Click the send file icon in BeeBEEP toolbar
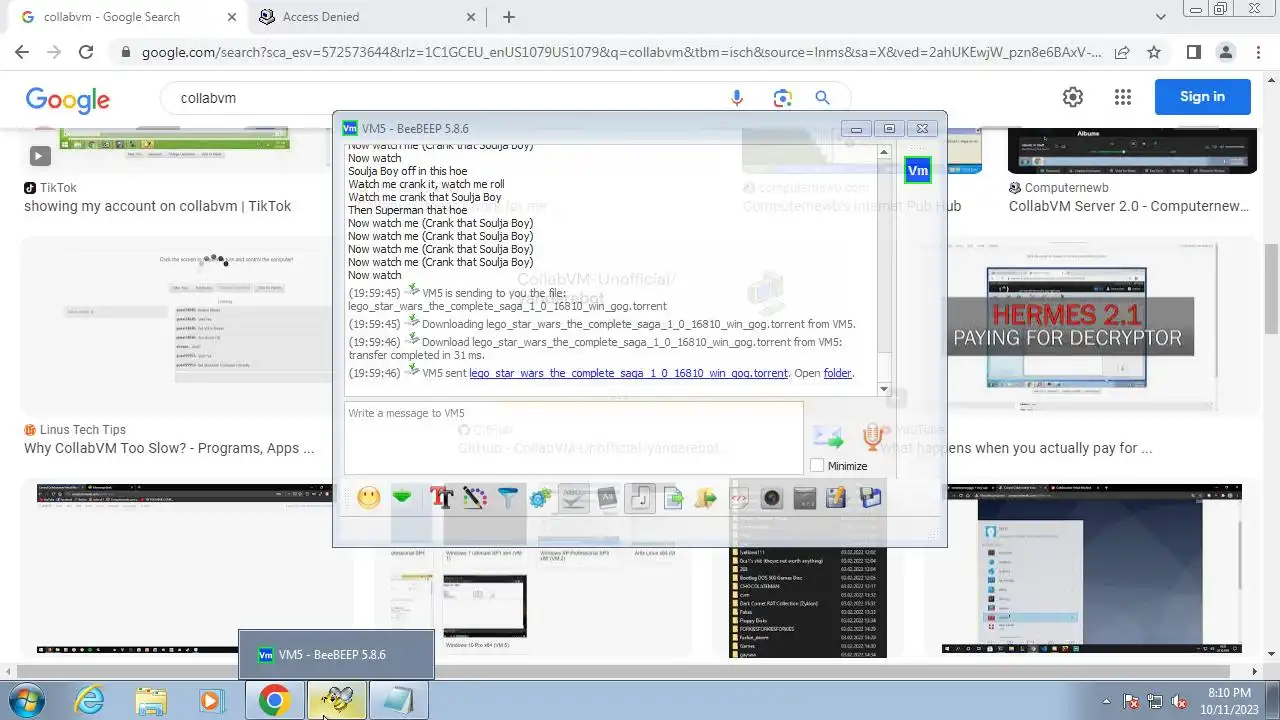 click(x=673, y=497)
